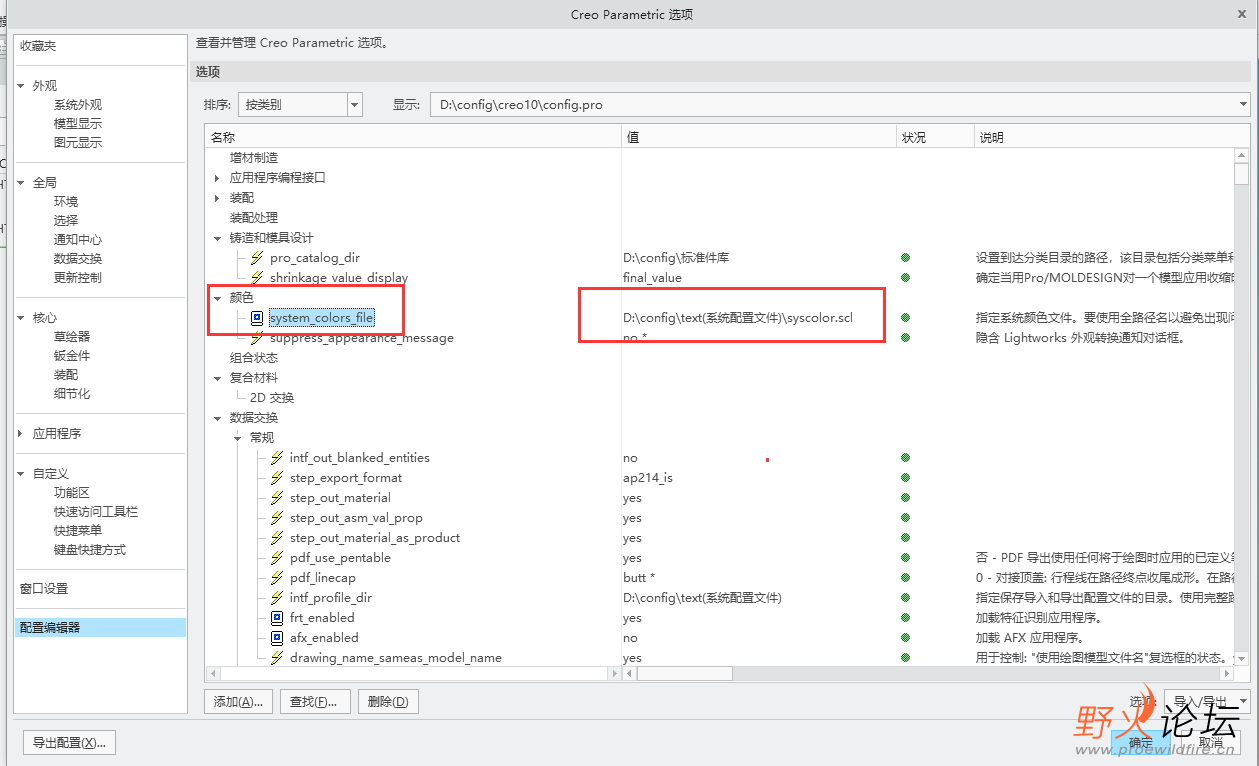Image resolution: width=1259 pixels, height=766 pixels.
Task: Click the lightning icon beside pro_catalog_dir
Action: click(257, 258)
